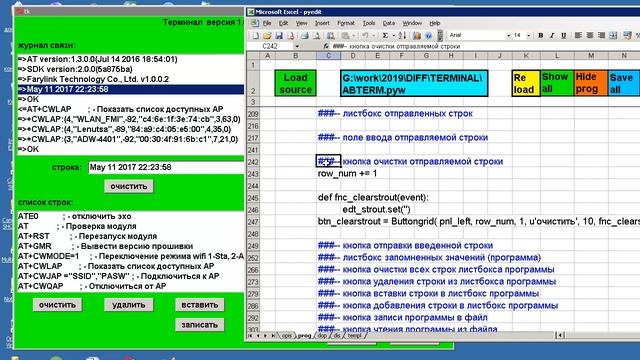Open the View menu in Excel
Image resolution: width=640 pixels, height=360 pixels.
pos(302,23)
